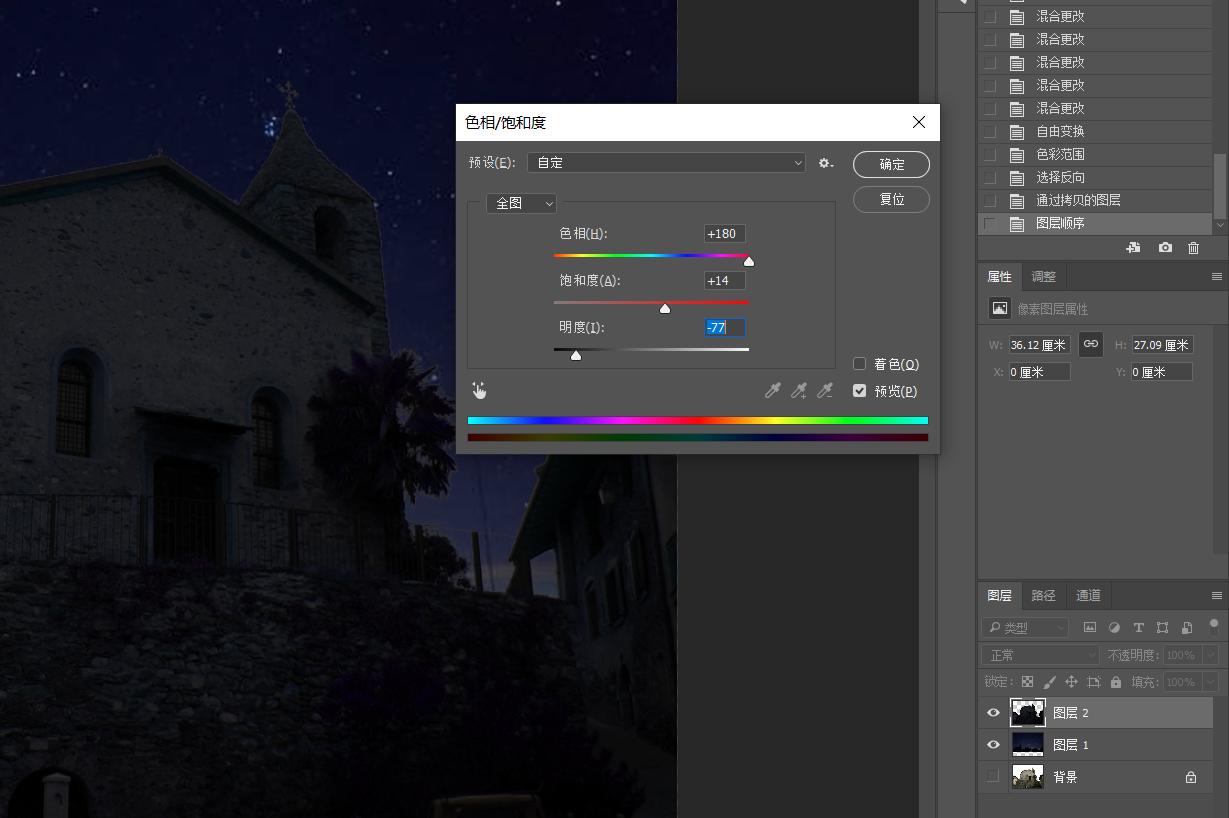Create a new snapshot with the camera icon
Image resolution: width=1229 pixels, height=818 pixels.
[1165, 248]
